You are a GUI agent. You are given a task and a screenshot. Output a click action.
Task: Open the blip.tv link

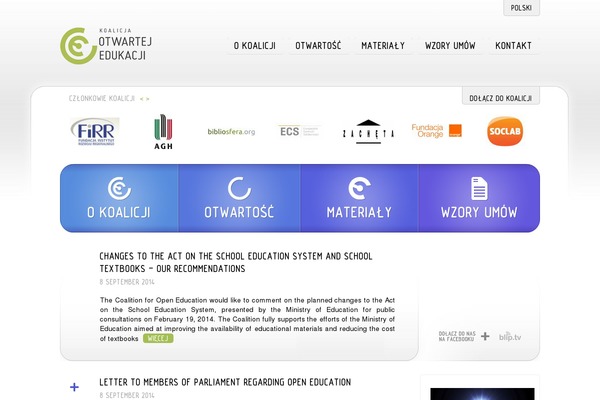click(510, 336)
